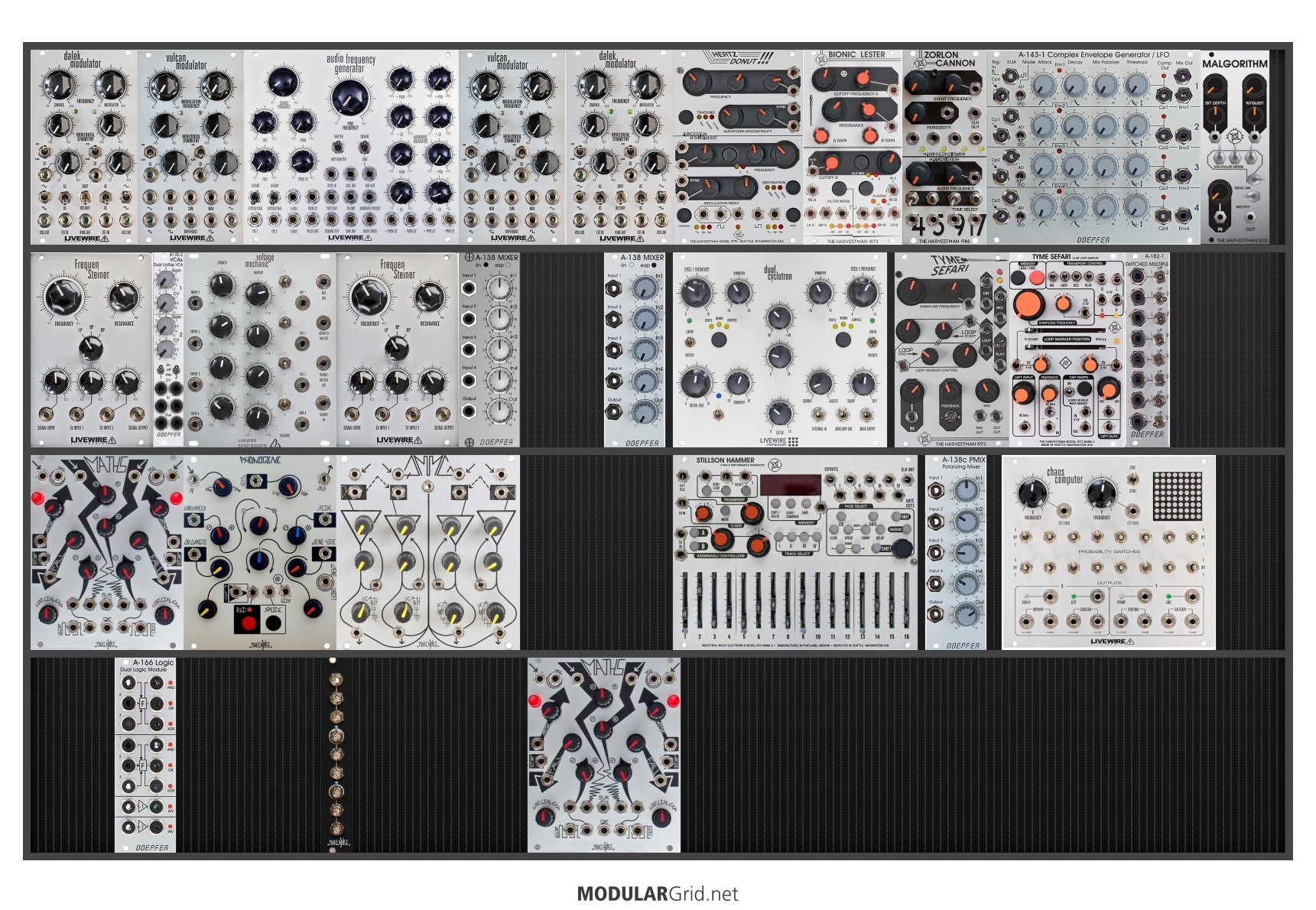Screen dimensions: 1316x910
Task: Toggle the top switch on A-182-1 Switched Multiple
Action: coord(1160,277)
